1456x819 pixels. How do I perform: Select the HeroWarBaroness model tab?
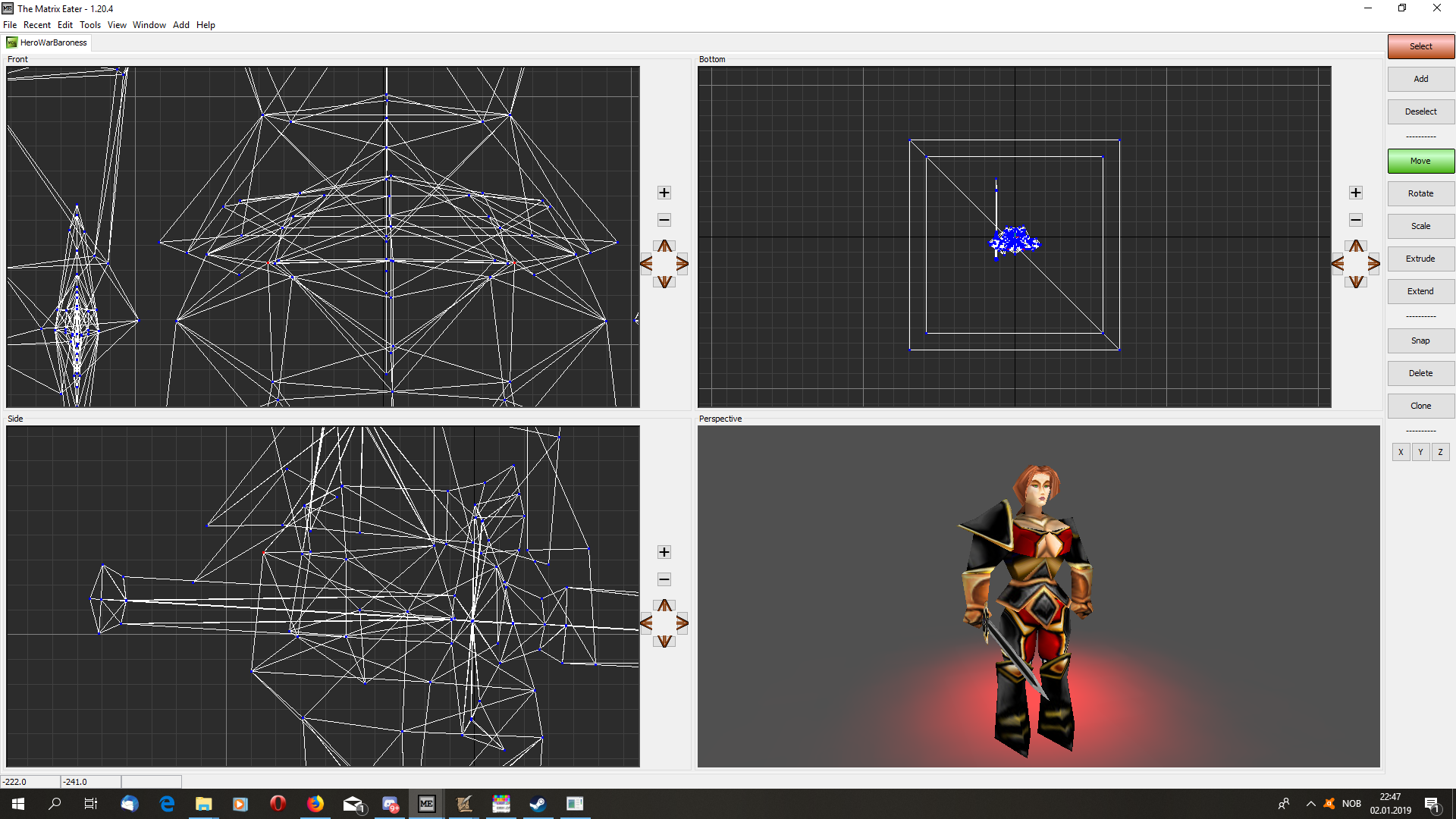47,42
